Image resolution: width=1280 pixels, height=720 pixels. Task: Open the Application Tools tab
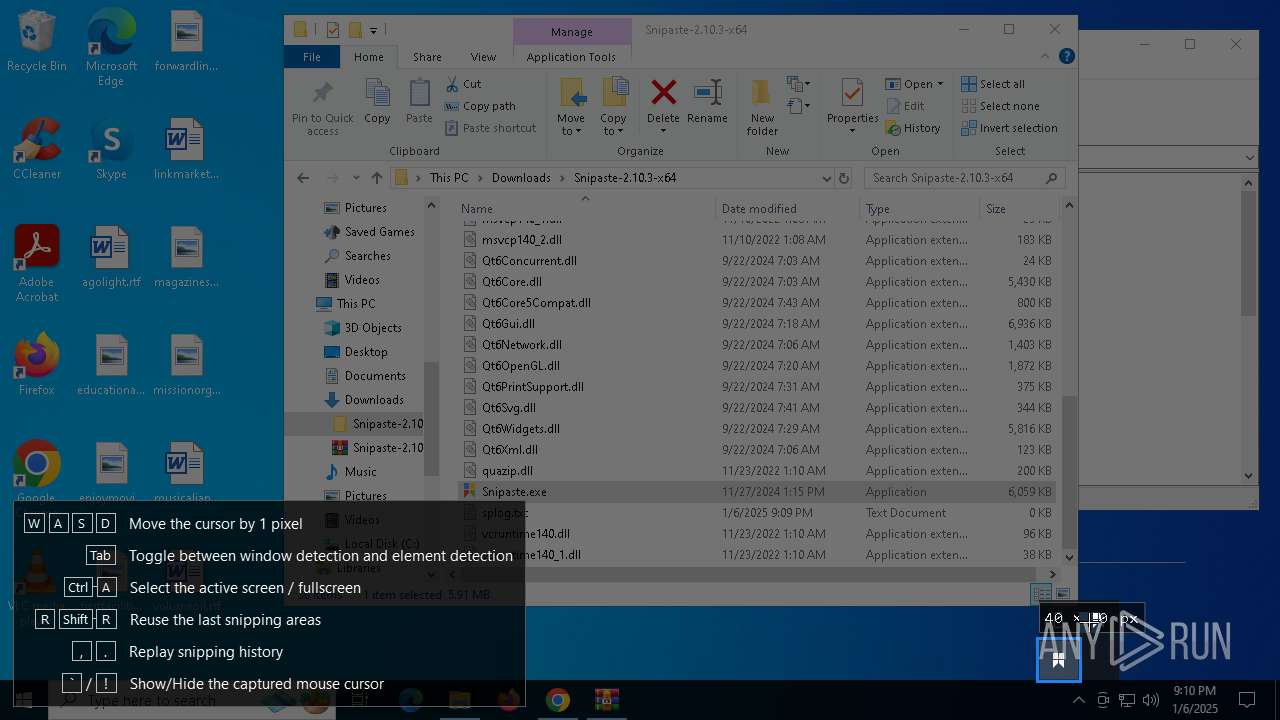click(571, 57)
